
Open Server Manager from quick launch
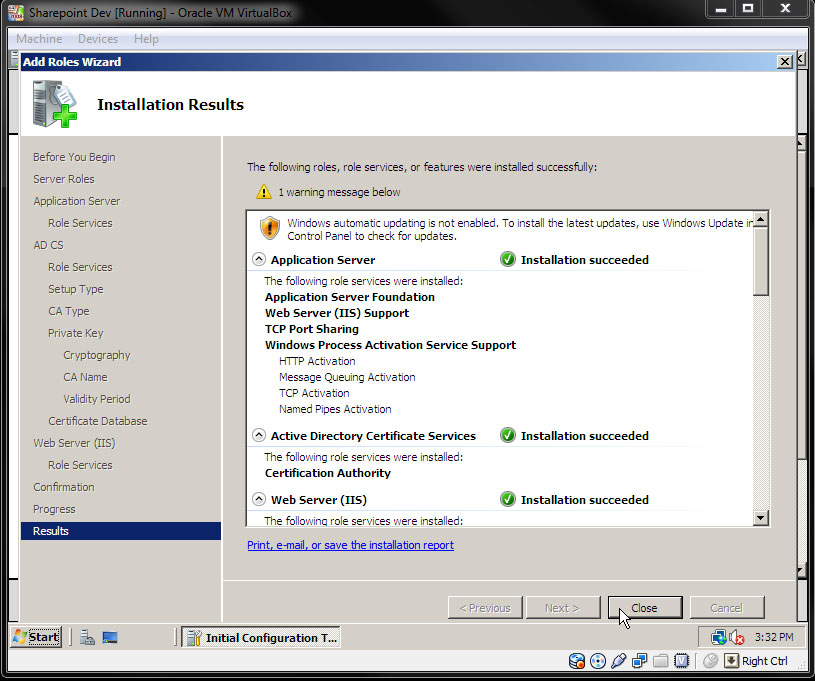[87, 637]
